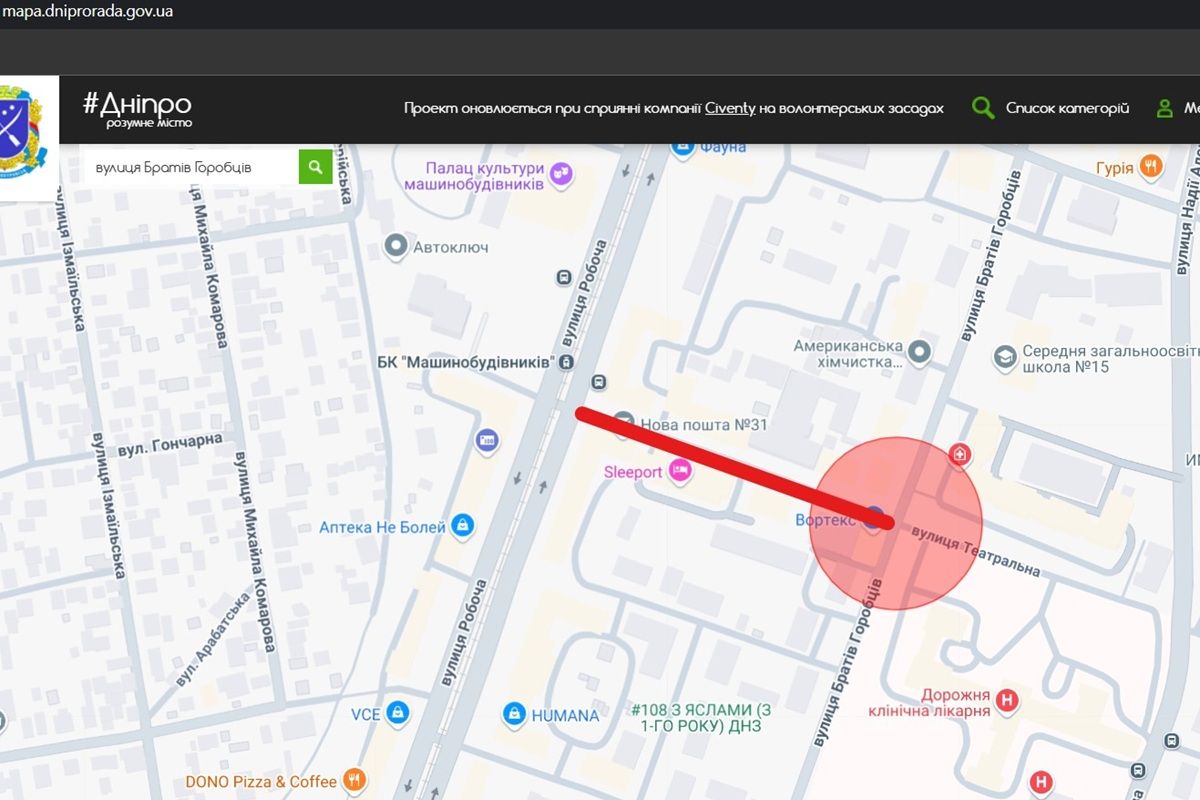The height and width of the screenshot is (800, 1200).
Task: Click the #Дніпро розумне місто title
Action: coord(137,108)
